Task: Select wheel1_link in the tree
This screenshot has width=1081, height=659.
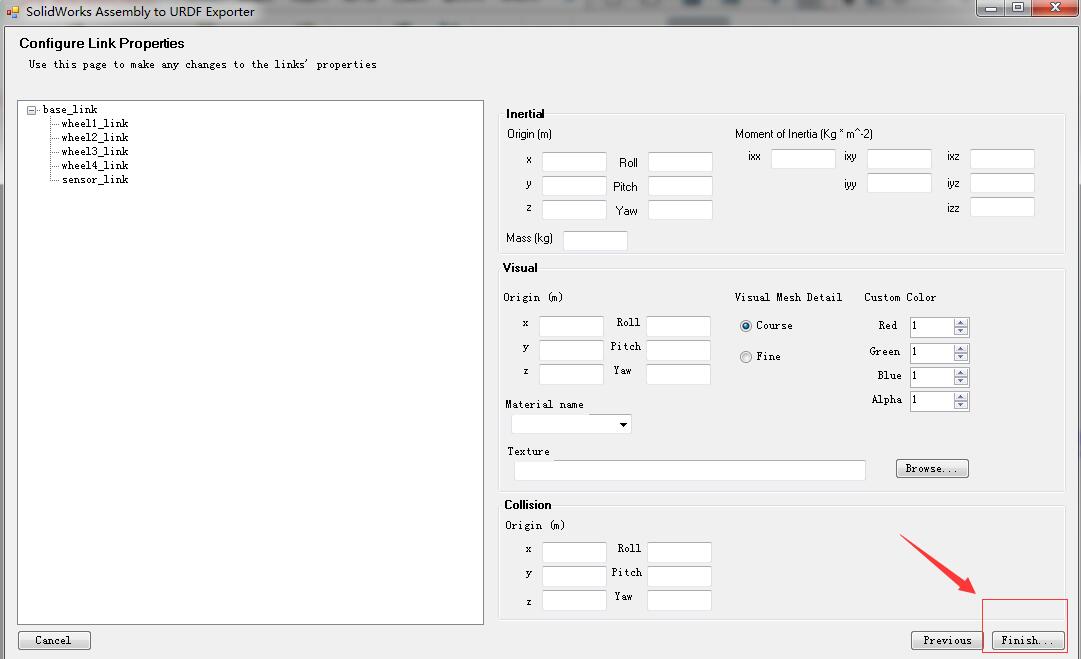Action: [x=94, y=123]
